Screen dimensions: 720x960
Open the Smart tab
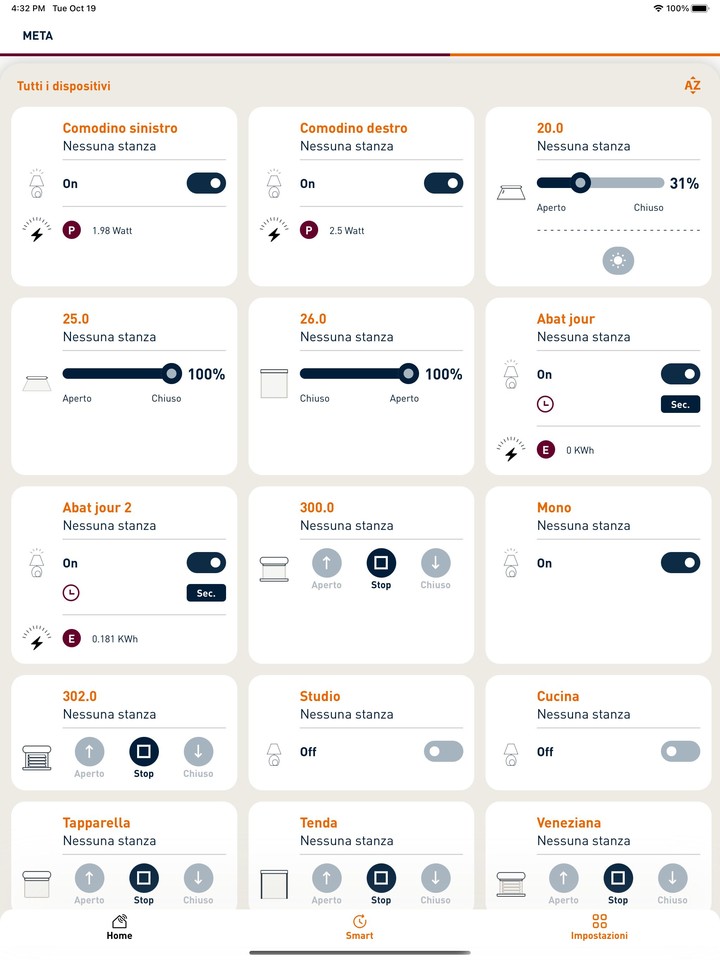click(x=360, y=927)
